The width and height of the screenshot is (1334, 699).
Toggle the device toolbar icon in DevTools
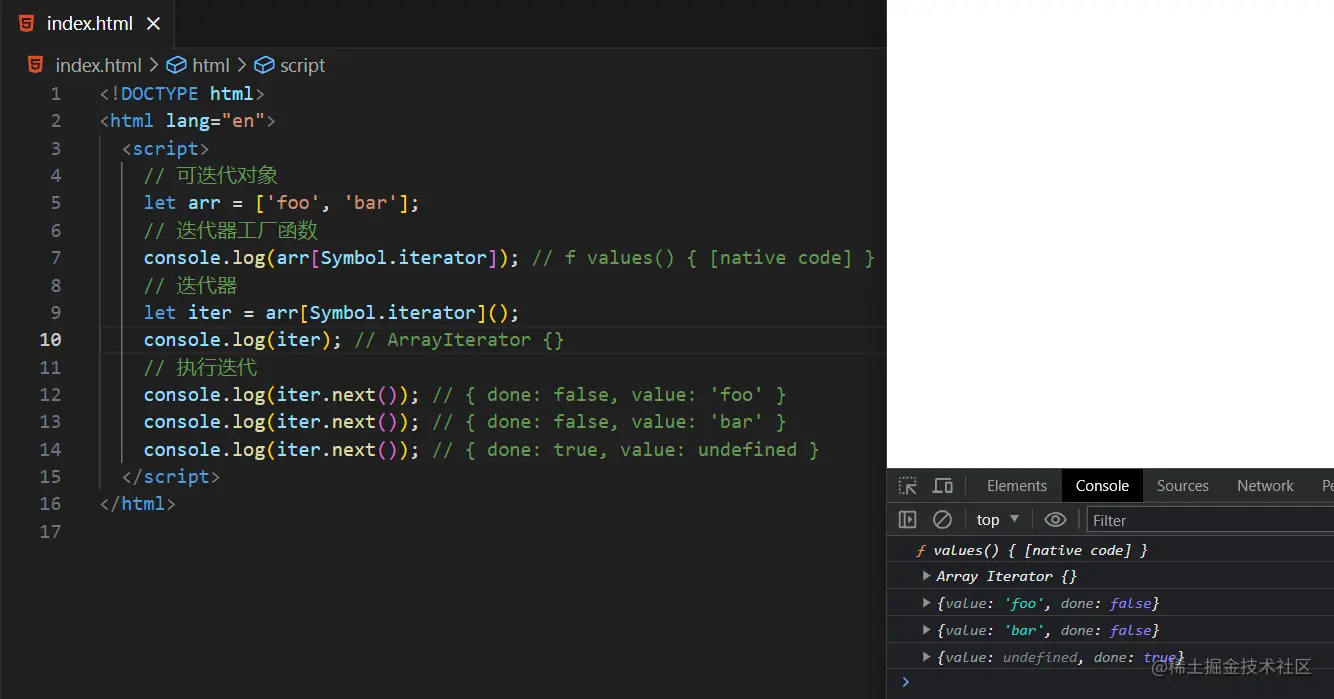tap(942, 486)
